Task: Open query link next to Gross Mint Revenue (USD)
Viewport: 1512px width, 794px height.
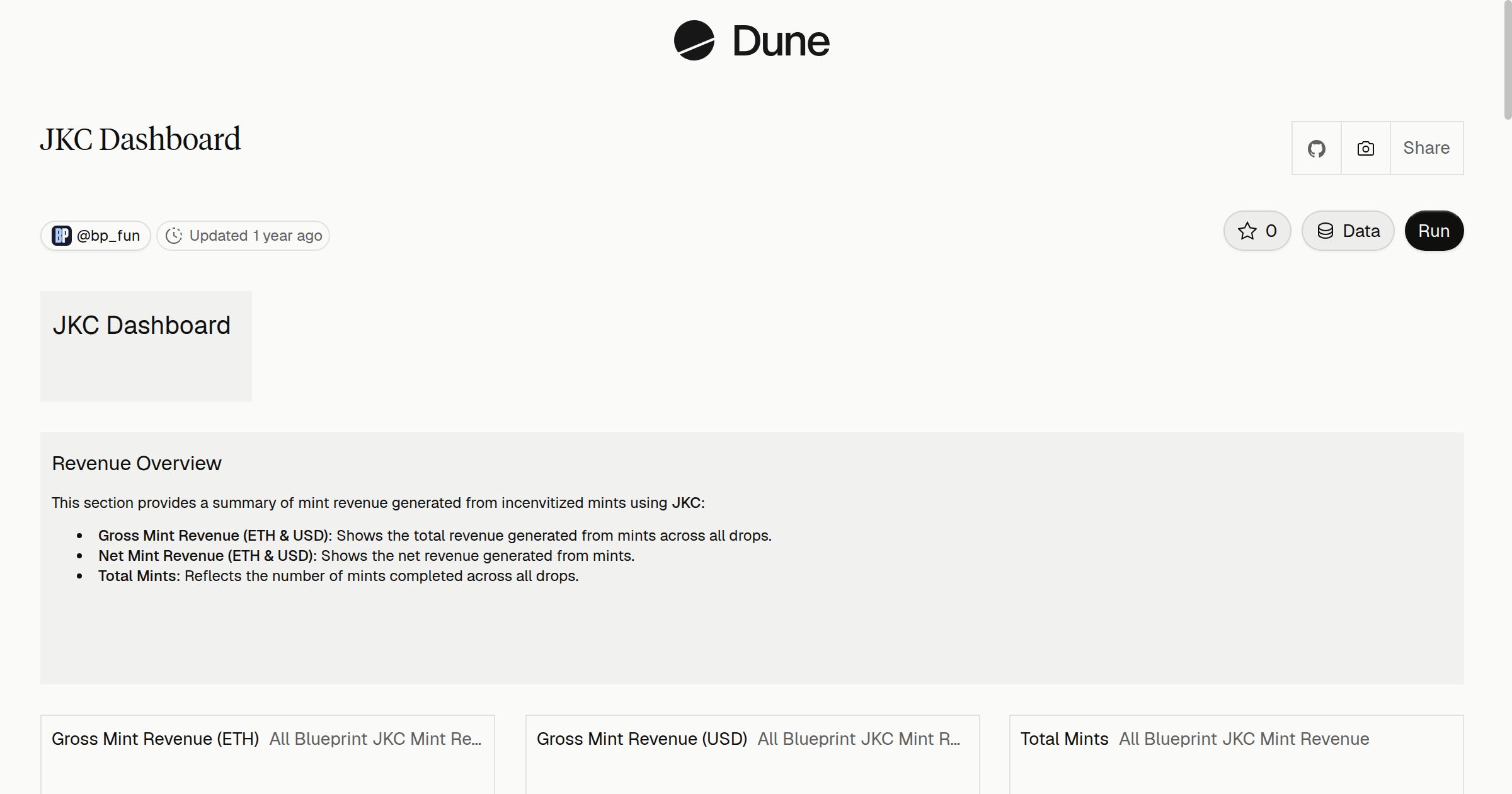Action: tap(859, 739)
